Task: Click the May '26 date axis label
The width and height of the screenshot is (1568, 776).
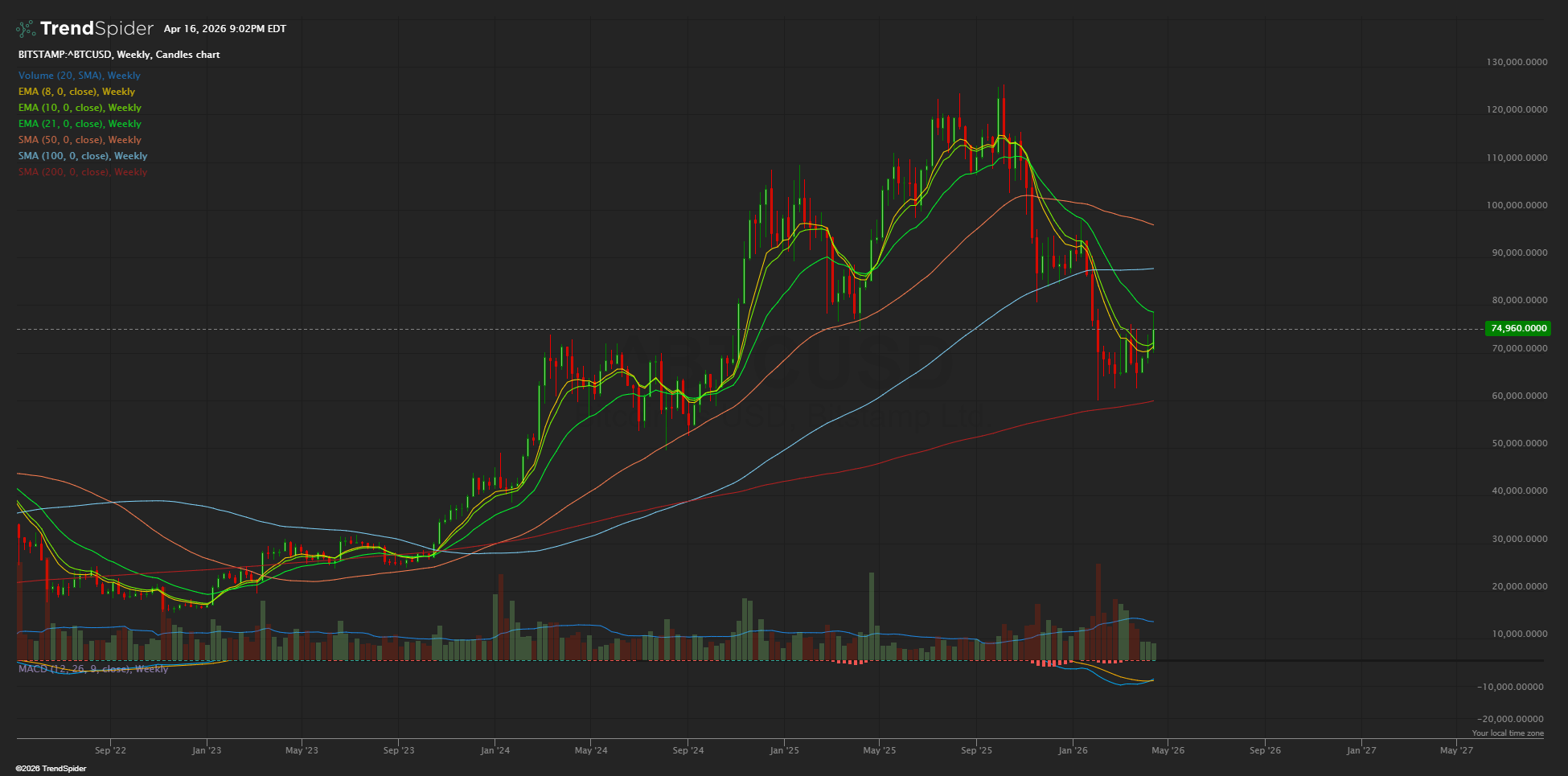Action: 1168,750
